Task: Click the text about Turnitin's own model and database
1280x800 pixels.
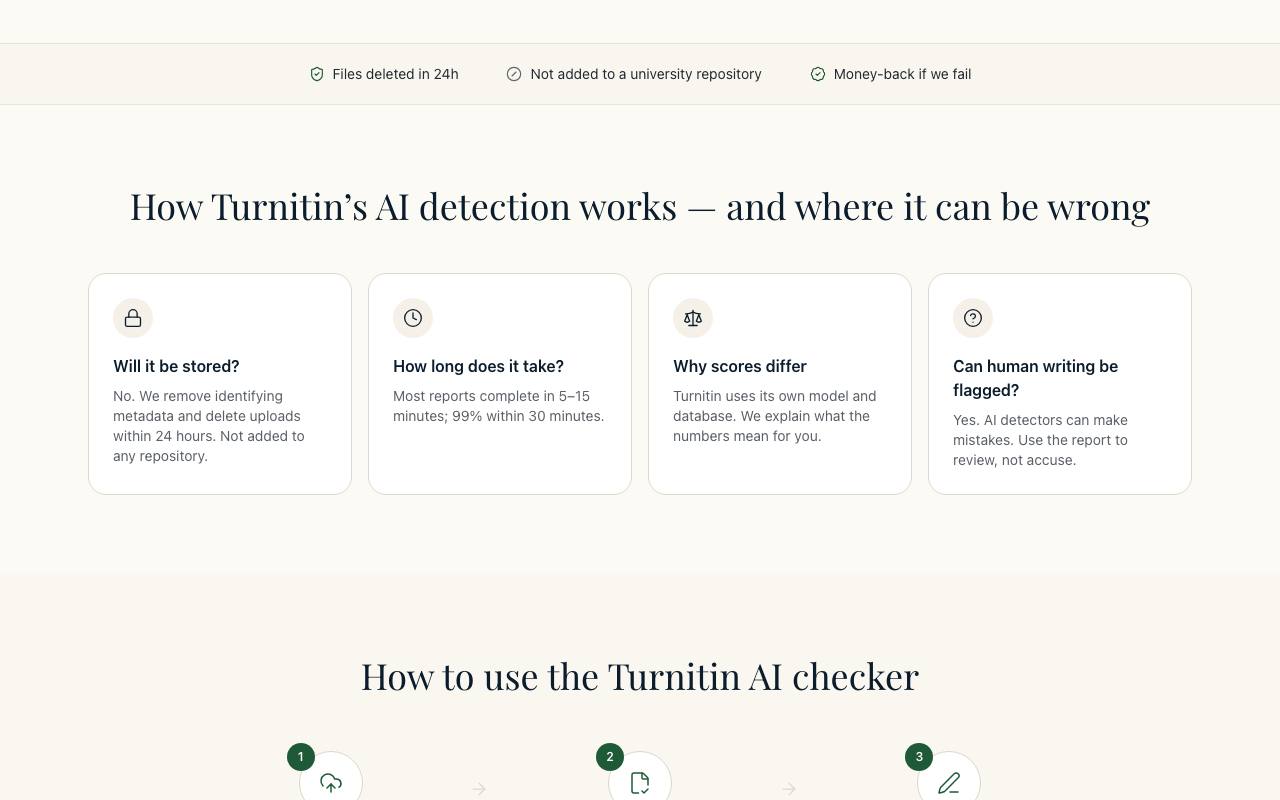Action: tap(774, 416)
